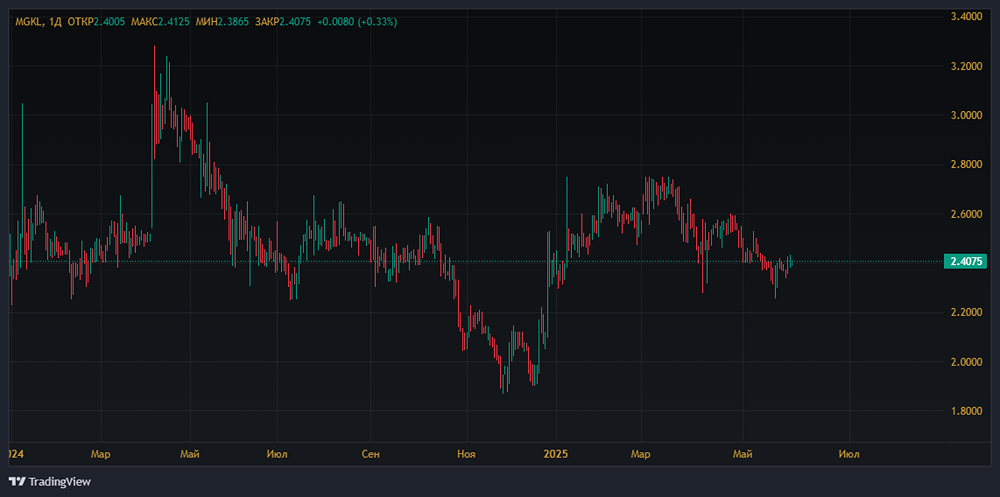Click the first Мар month timeline label

tap(101, 454)
